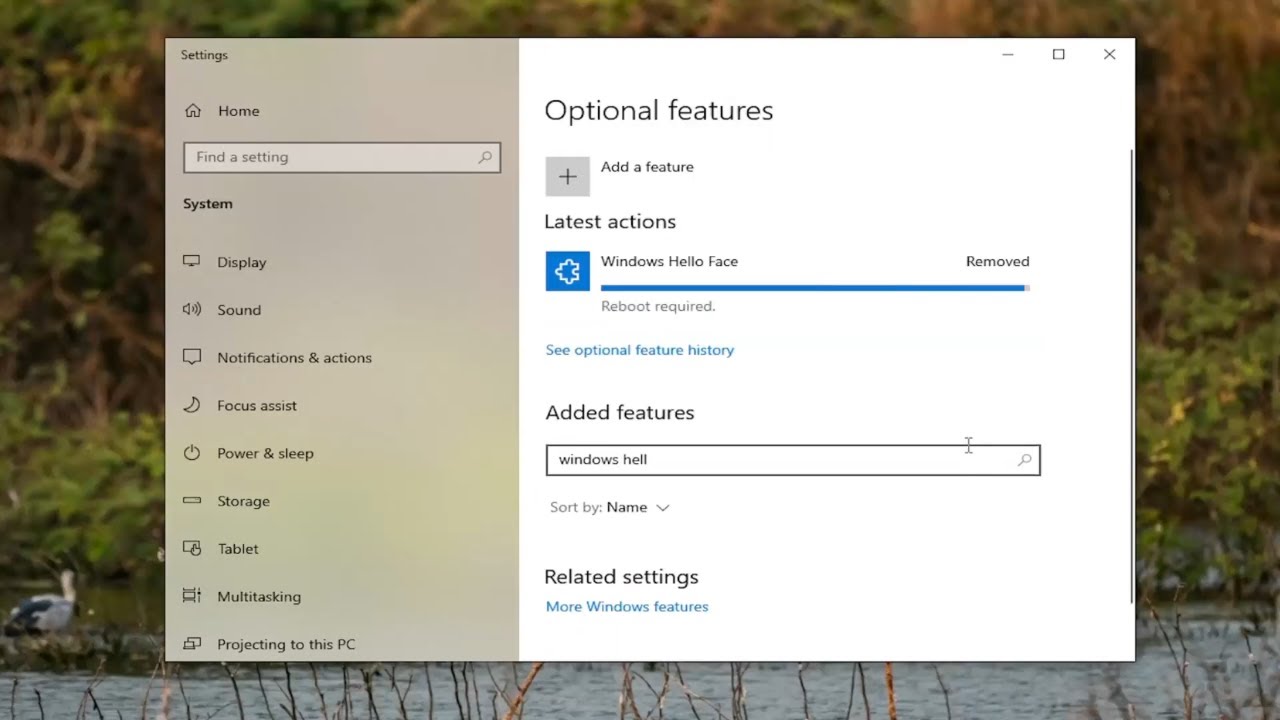The image size is (1280, 720).
Task: Click the Power & sleep icon
Action: click(x=192, y=453)
